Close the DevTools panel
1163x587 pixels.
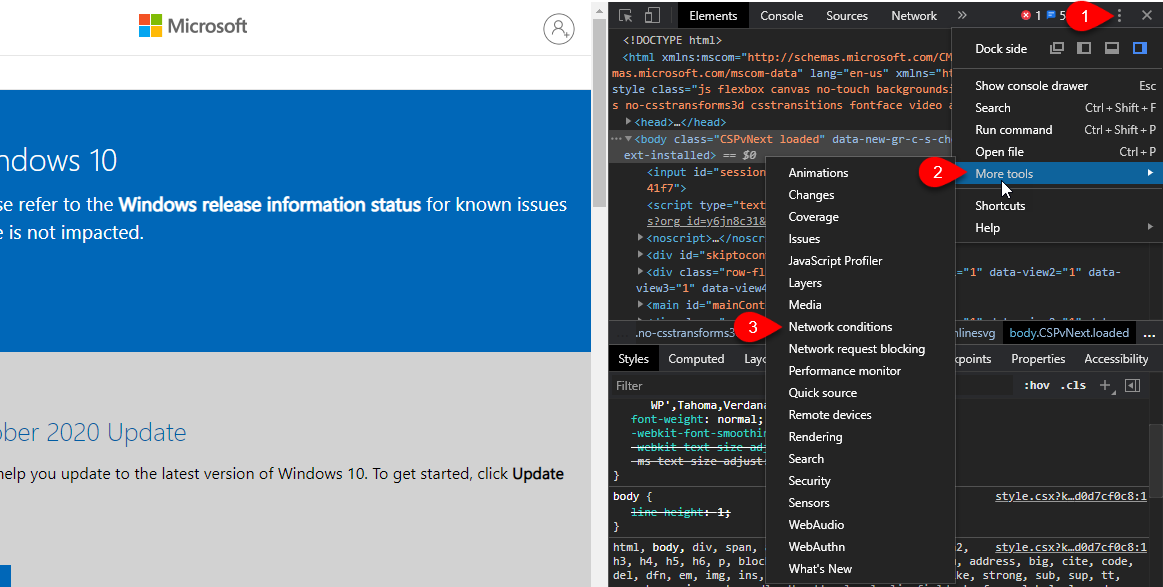click(1147, 16)
